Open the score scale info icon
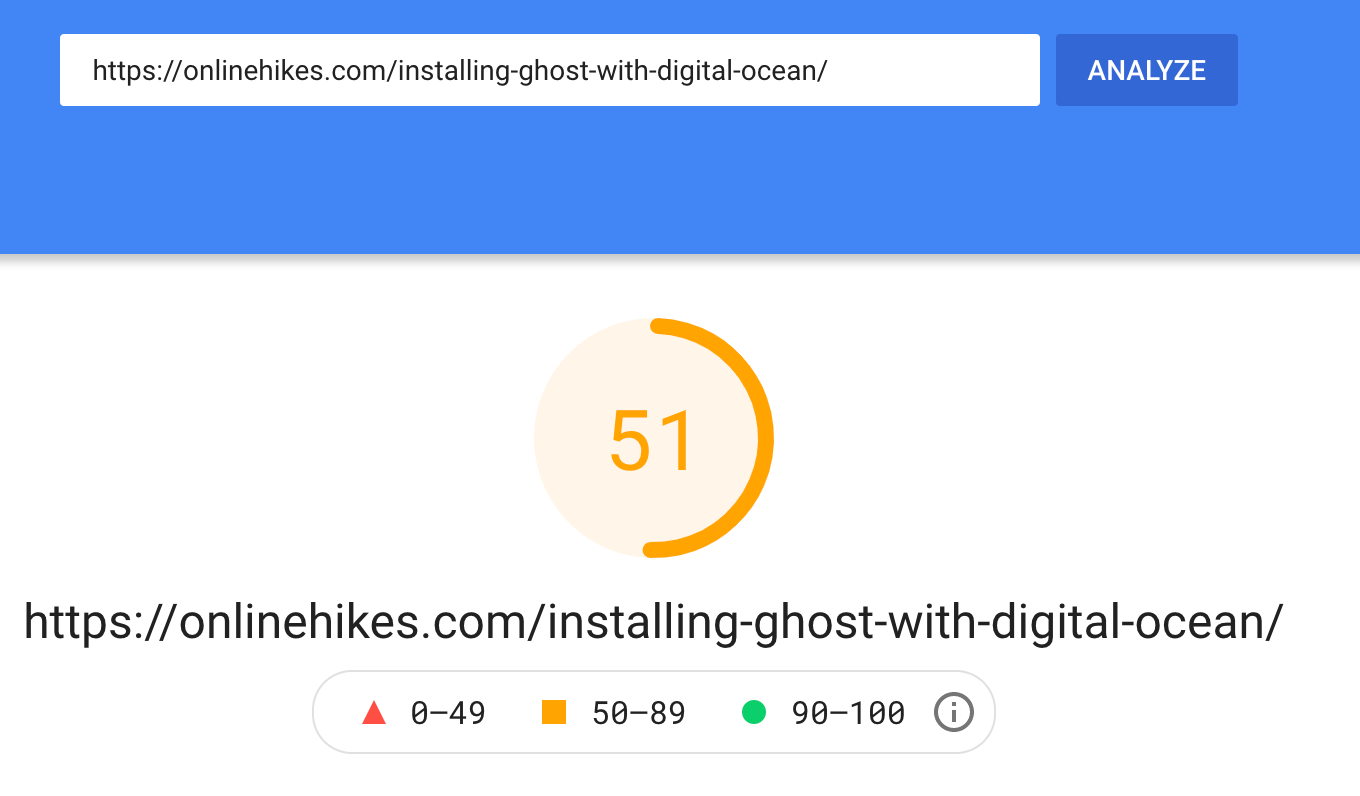This screenshot has height=796, width=1360. pos(953,713)
